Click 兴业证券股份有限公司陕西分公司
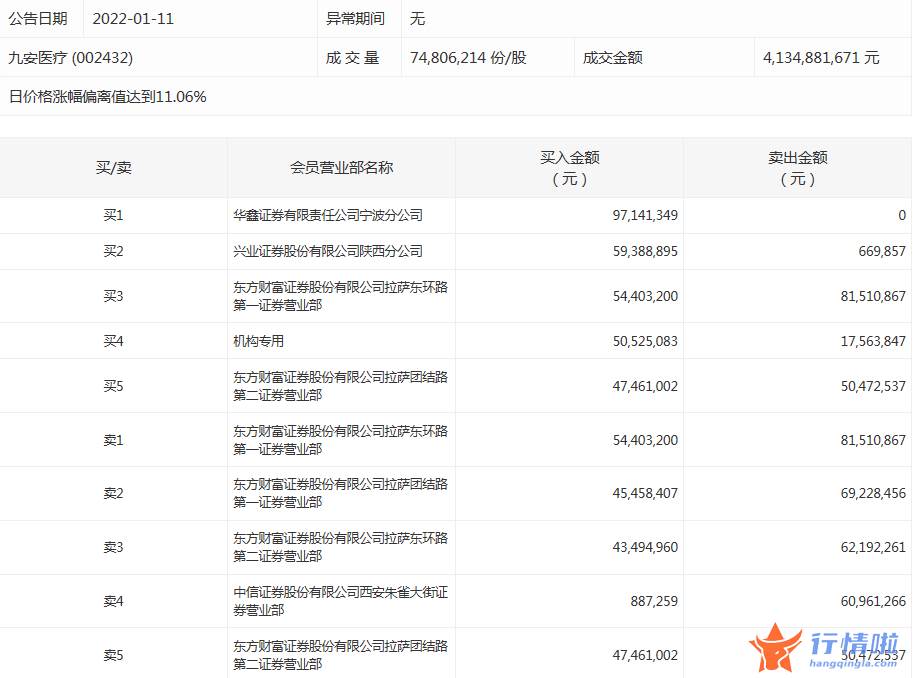914x678 pixels. (x=328, y=251)
